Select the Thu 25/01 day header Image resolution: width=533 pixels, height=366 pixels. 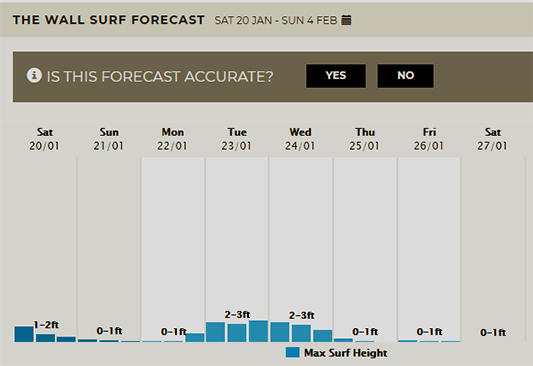point(365,139)
